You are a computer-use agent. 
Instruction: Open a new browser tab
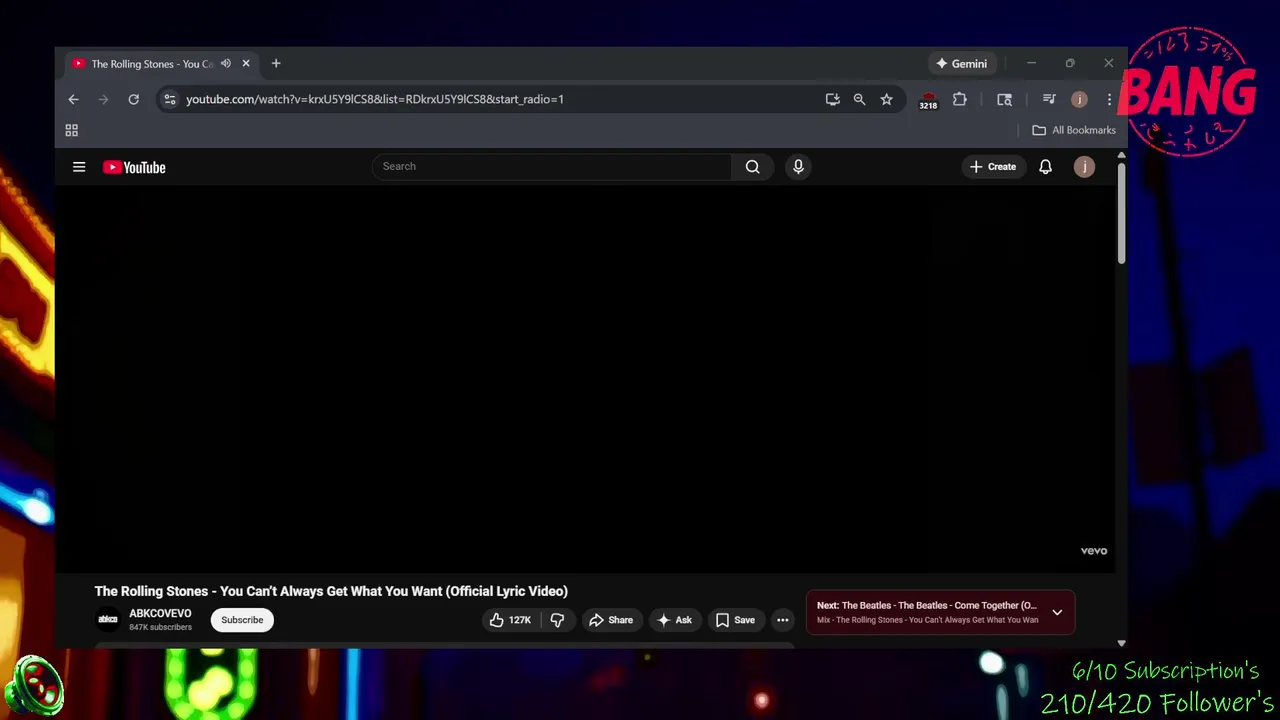[x=276, y=63]
